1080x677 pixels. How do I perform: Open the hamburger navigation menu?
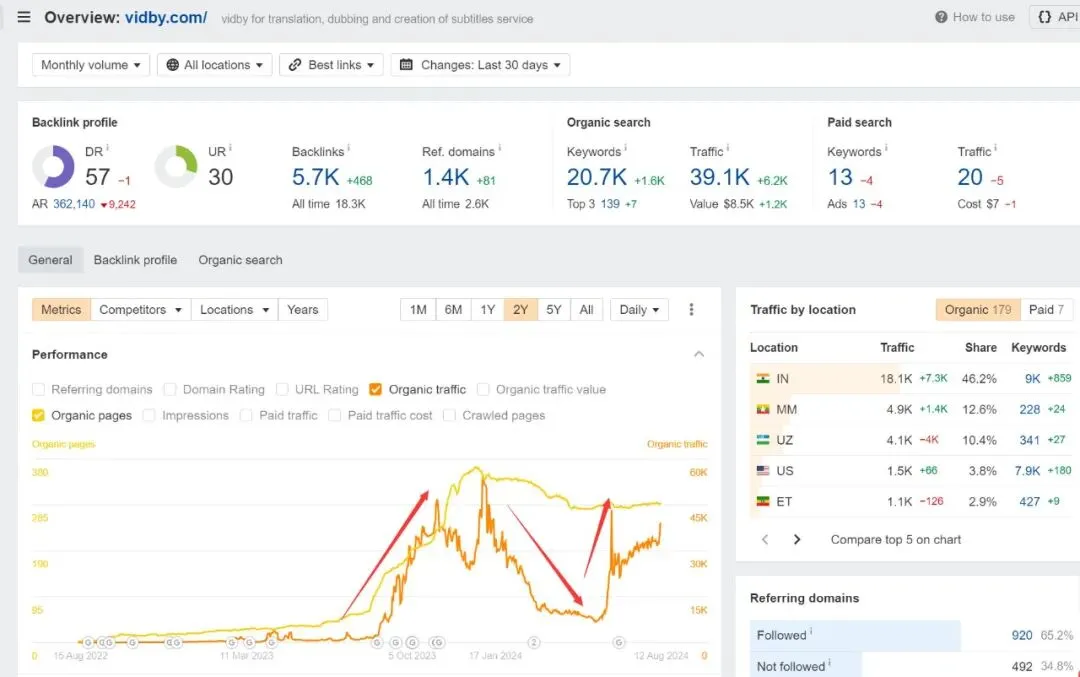click(x=24, y=17)
